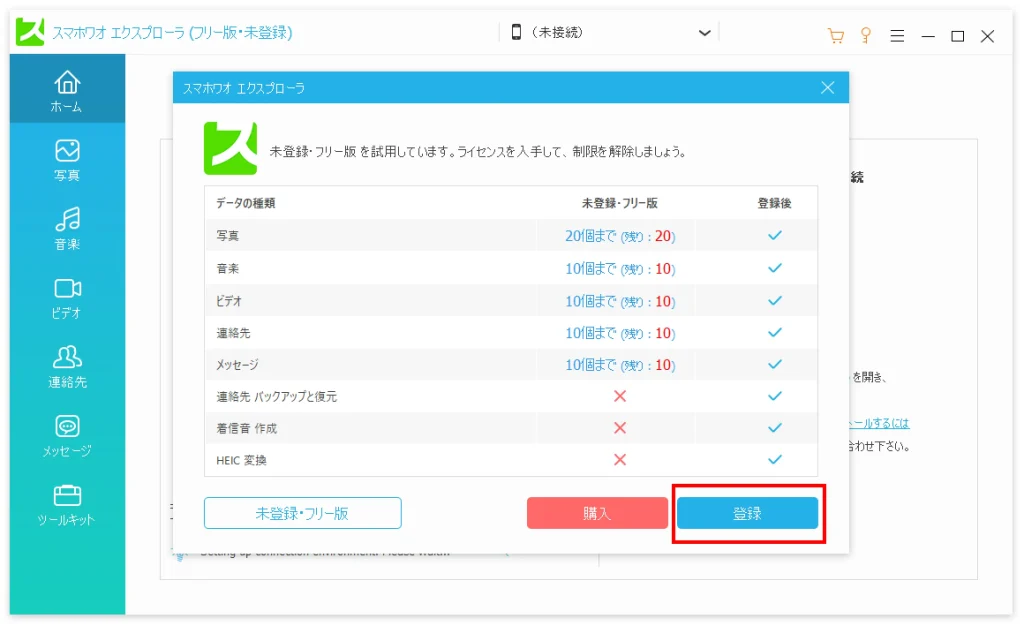Select the 連絡先 contacts sidebar icon

click(67, 366)
